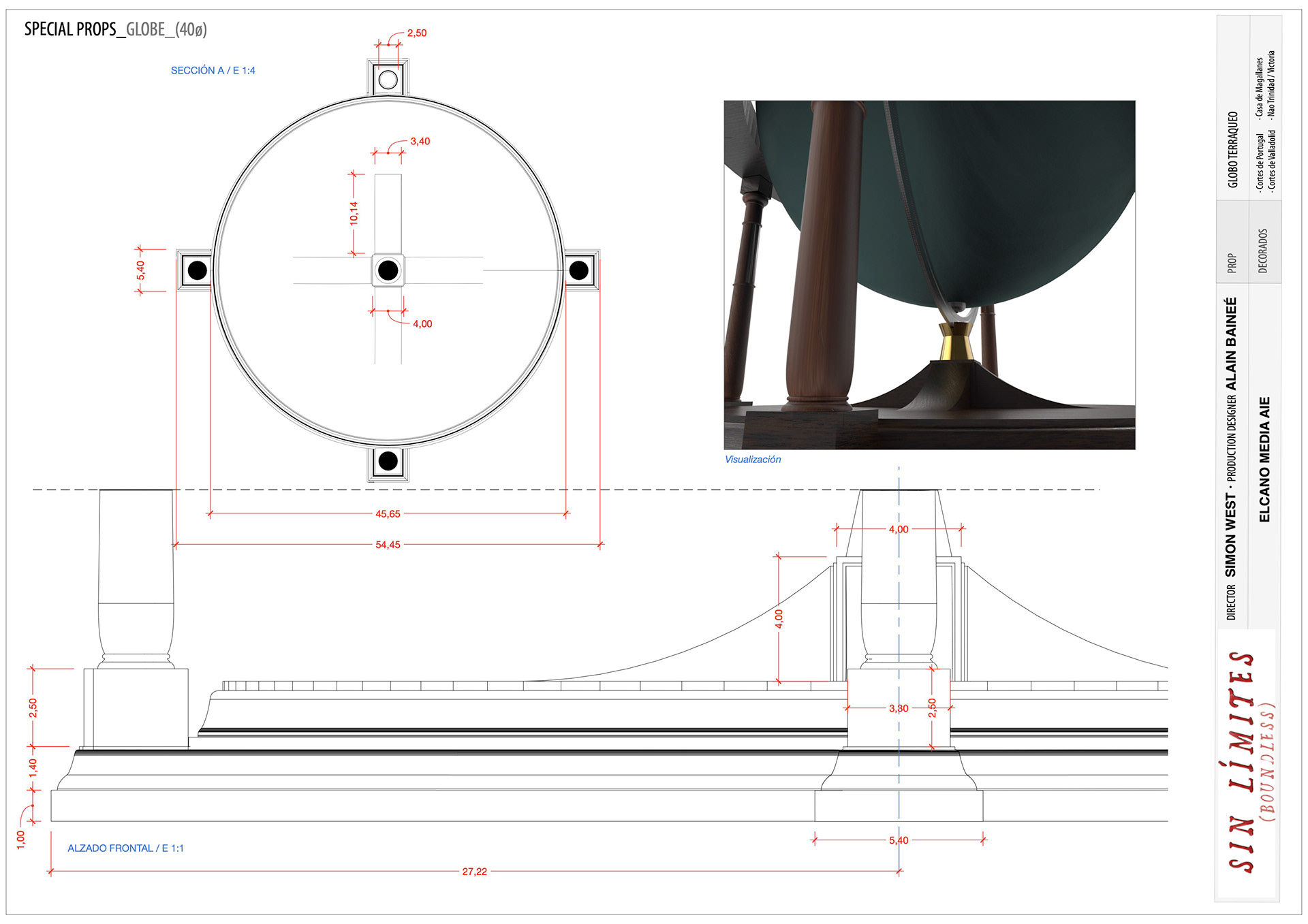Click the vertical 10,14 dimension value
This screenshot has height=924, width=1308.
point(354,213)
